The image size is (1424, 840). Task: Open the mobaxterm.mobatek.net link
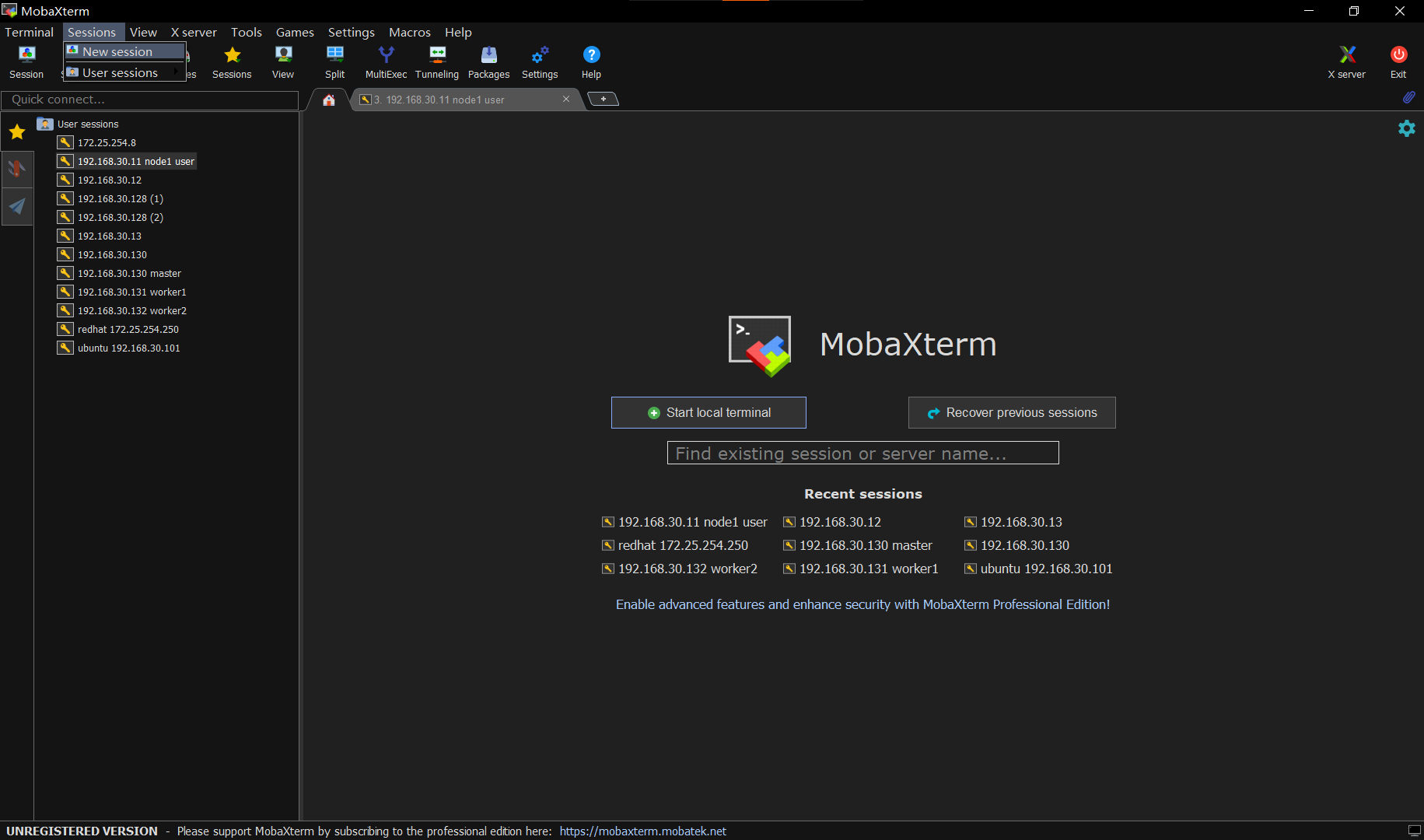(642, 831)
